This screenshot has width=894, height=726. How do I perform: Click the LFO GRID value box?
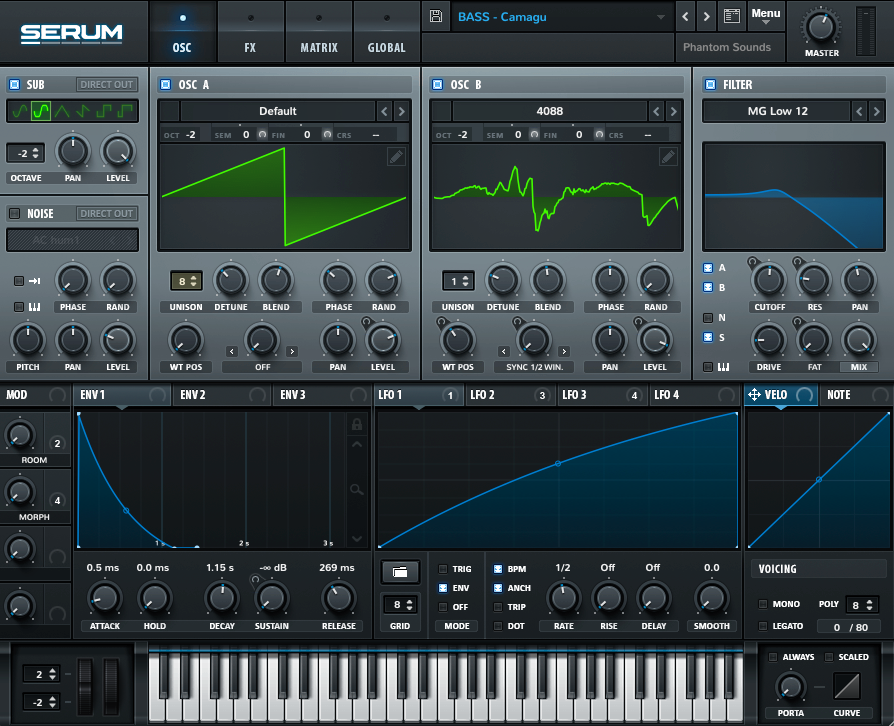[x=400, y=605]
